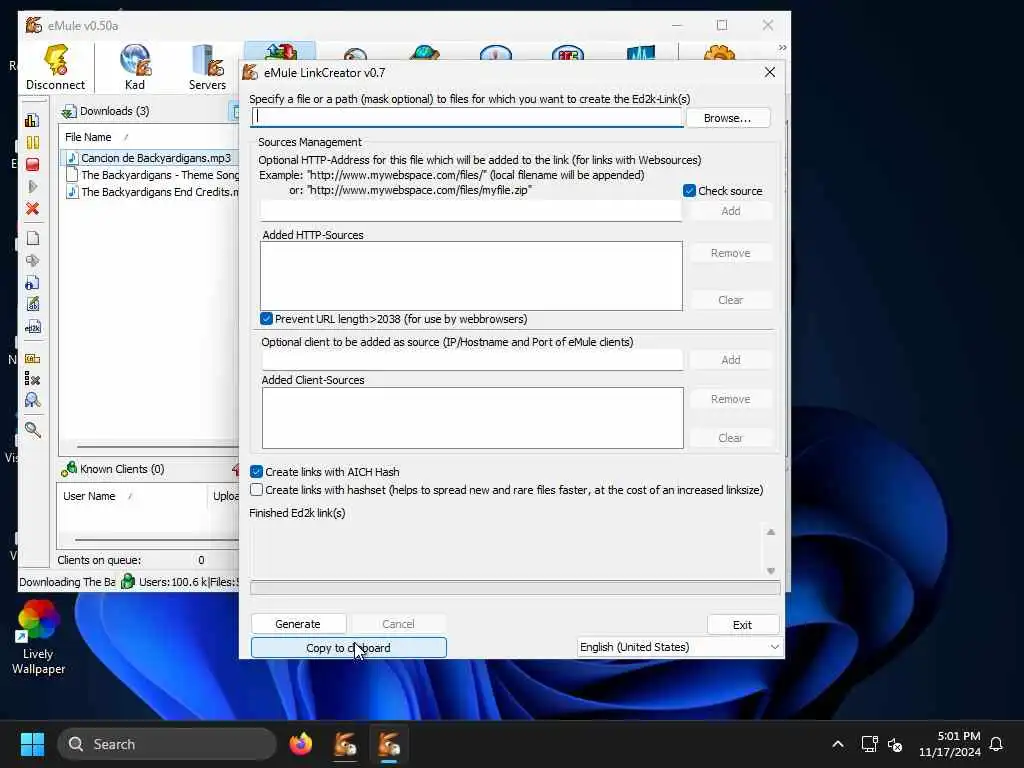The width and height of the screenshot is (1024, 768).
Task: Open the Windows Start menu
Action: tap(32, 744)
